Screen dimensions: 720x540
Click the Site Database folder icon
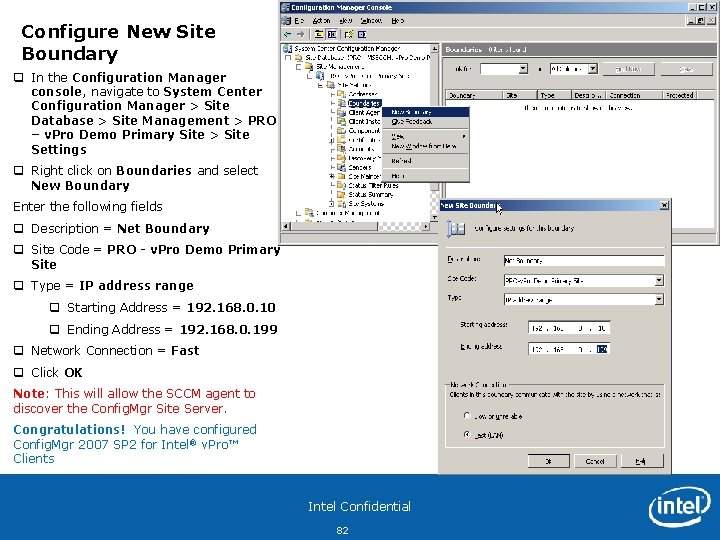[298, 58]
